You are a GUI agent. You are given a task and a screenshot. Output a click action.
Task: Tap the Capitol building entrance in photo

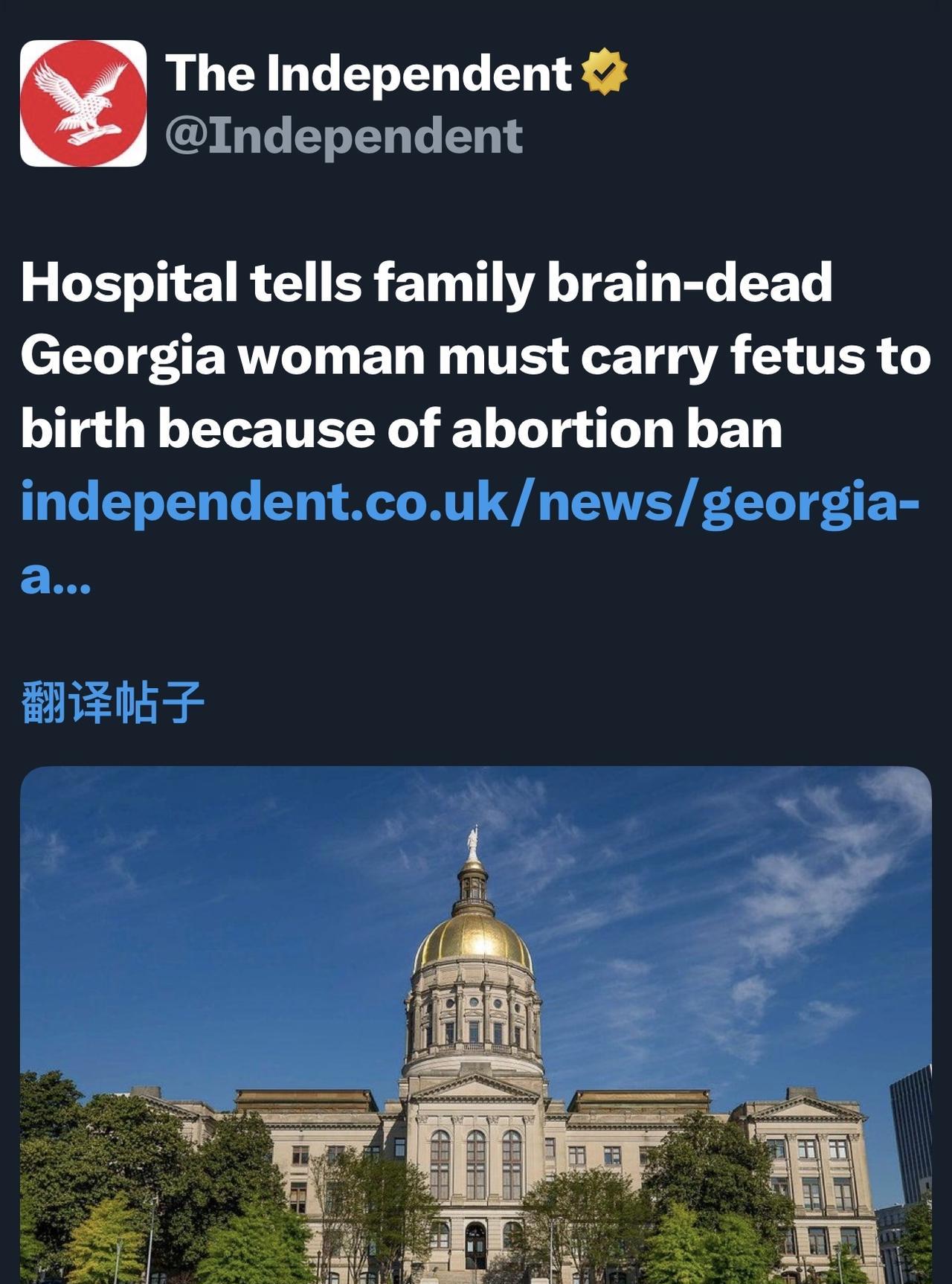click(475, 1245)
